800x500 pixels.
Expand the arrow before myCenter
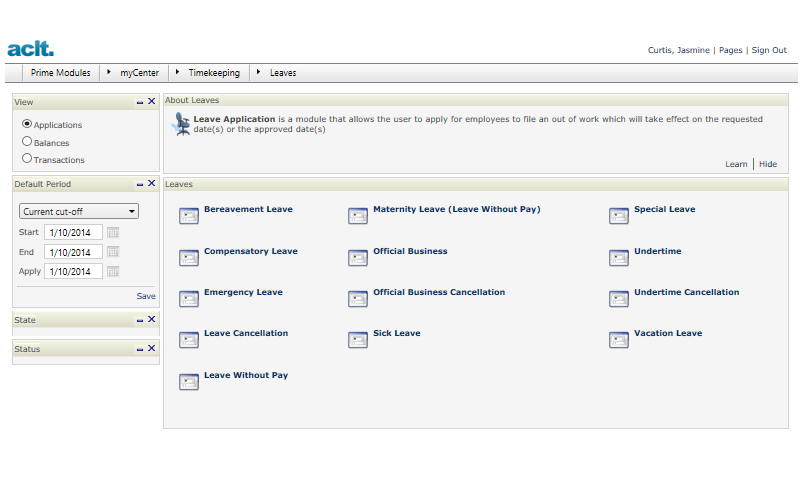click(109, 72)
